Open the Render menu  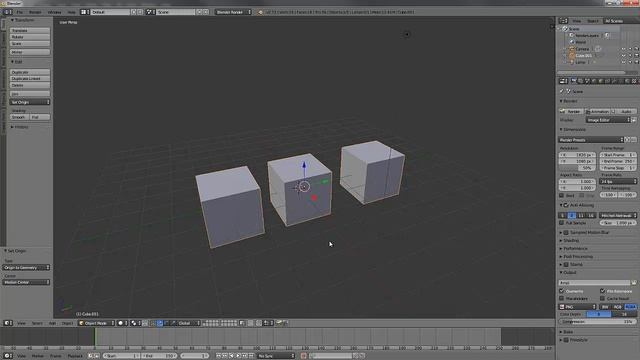tap(35, 12)
